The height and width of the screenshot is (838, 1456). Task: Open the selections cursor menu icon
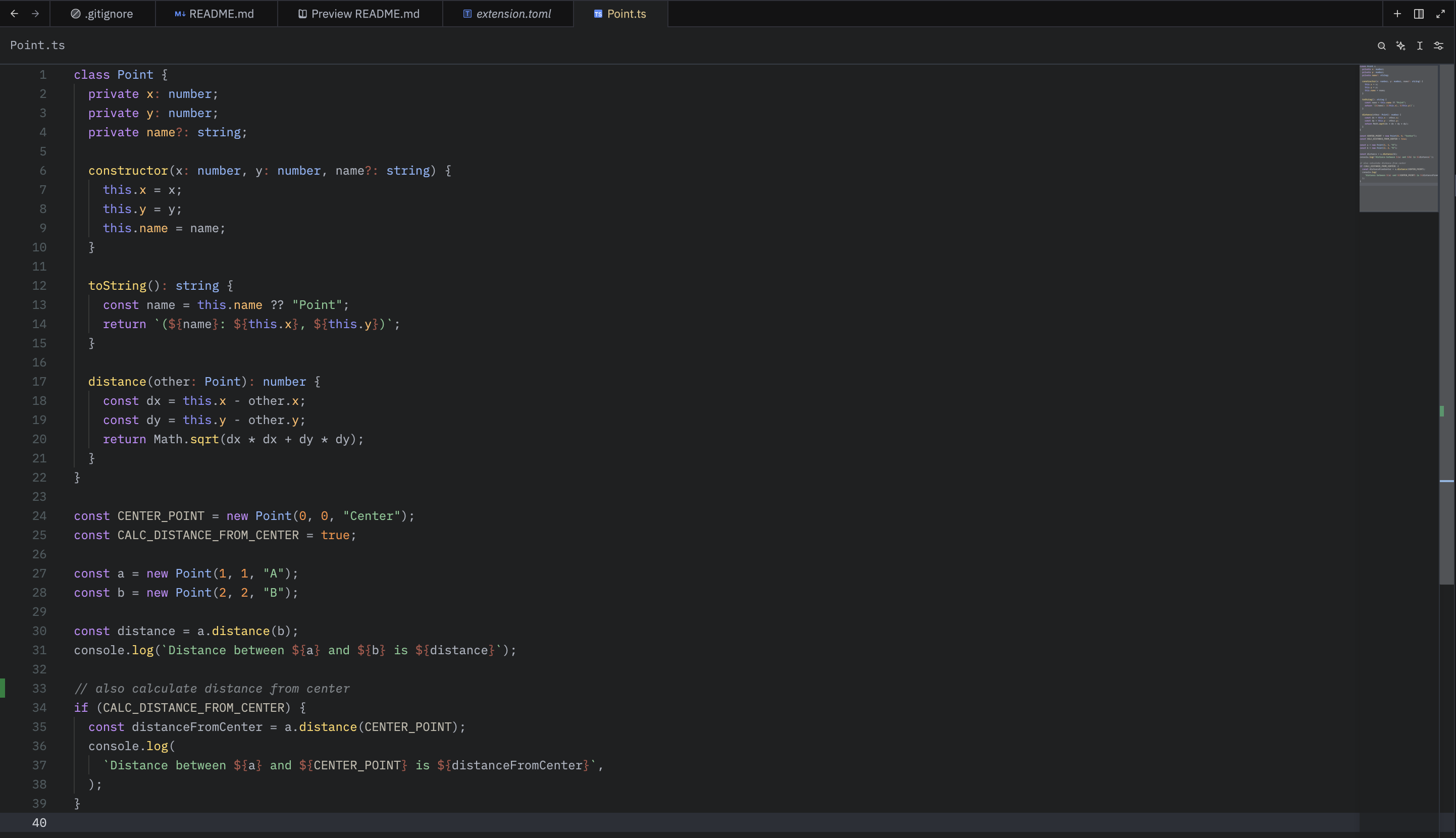1420,45
